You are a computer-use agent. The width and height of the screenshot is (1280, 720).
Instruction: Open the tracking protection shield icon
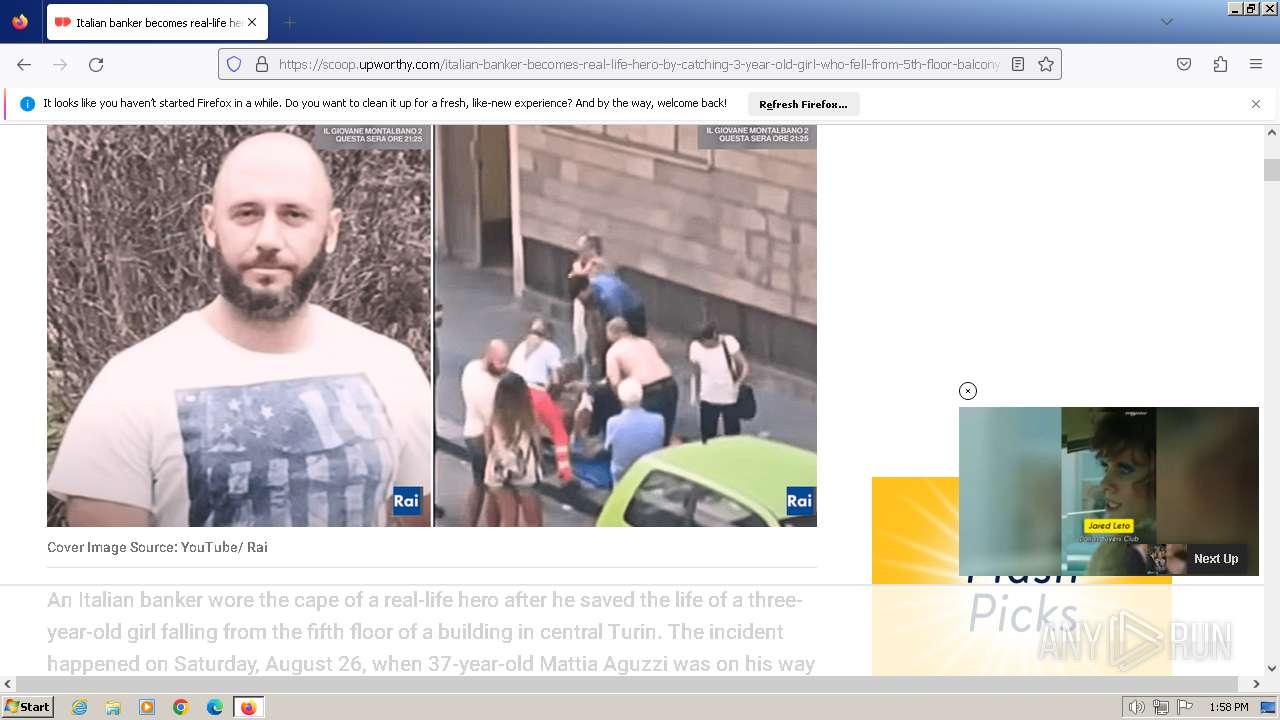click(x=234, y=64)
